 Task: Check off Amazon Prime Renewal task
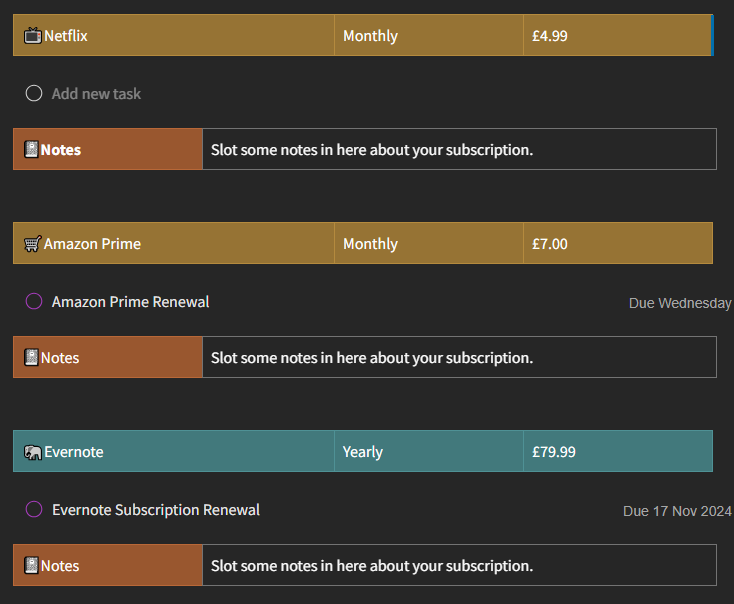pos(34,301)
